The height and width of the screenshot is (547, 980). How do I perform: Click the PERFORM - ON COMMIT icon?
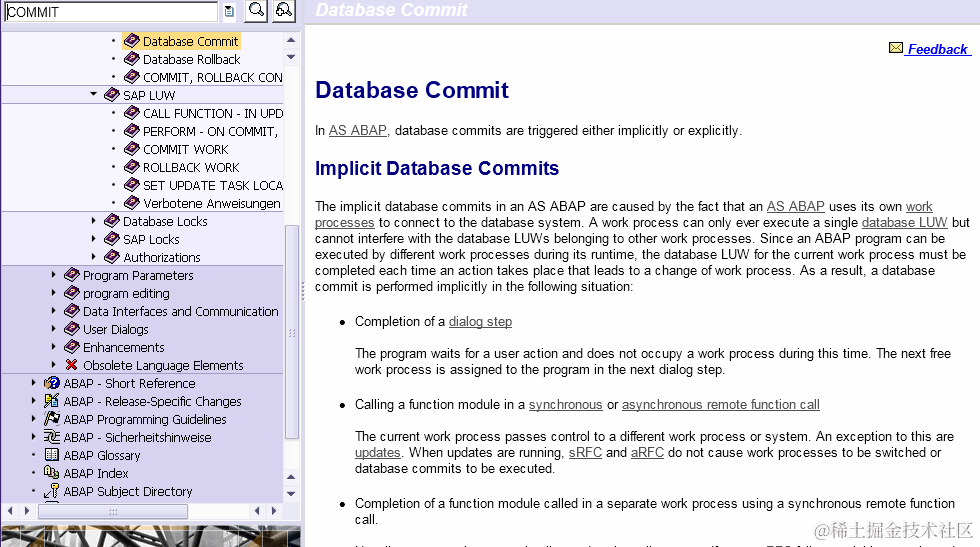click(x=131, y=131)
